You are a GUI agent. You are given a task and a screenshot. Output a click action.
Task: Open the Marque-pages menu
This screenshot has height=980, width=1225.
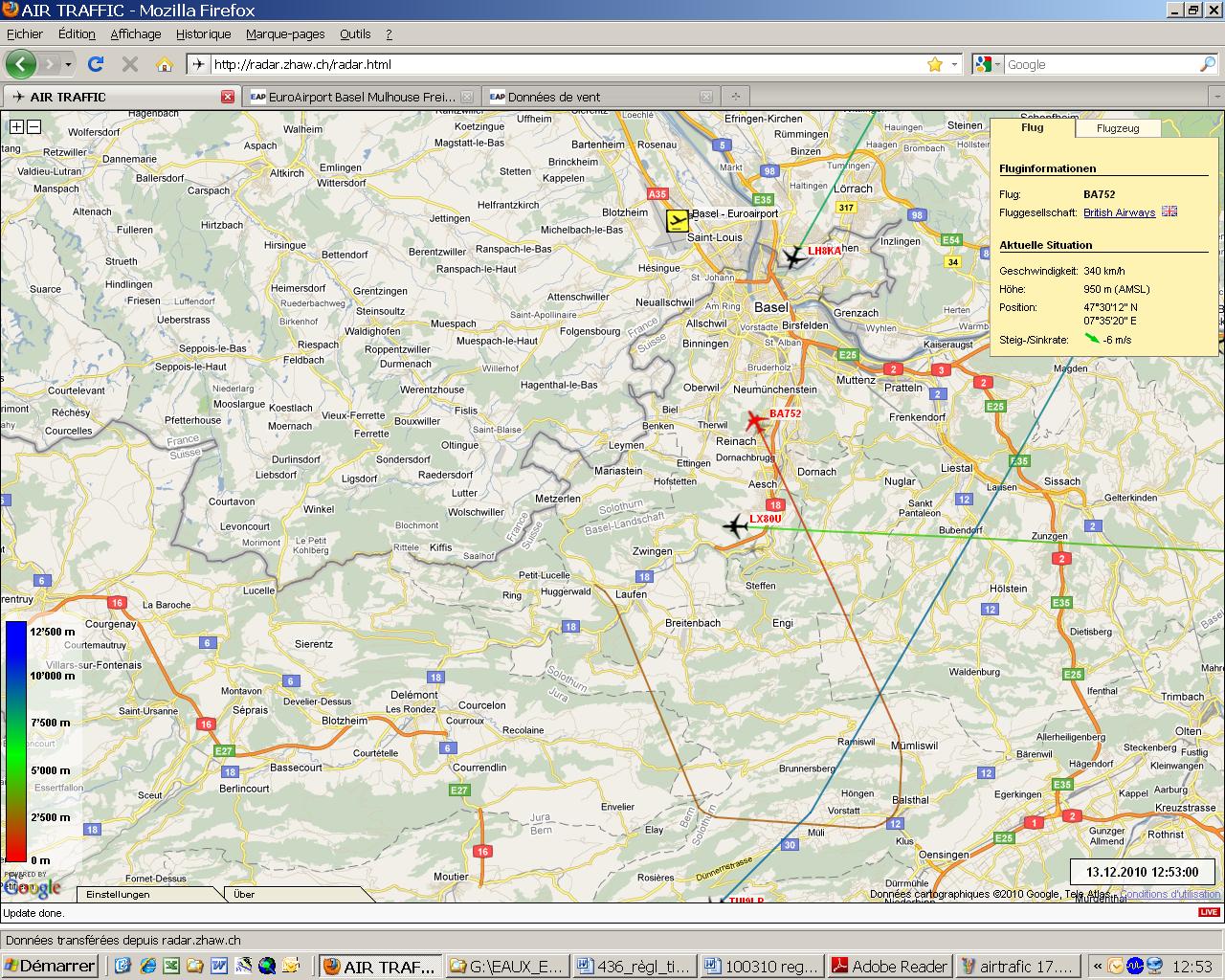tap(285, 33)
